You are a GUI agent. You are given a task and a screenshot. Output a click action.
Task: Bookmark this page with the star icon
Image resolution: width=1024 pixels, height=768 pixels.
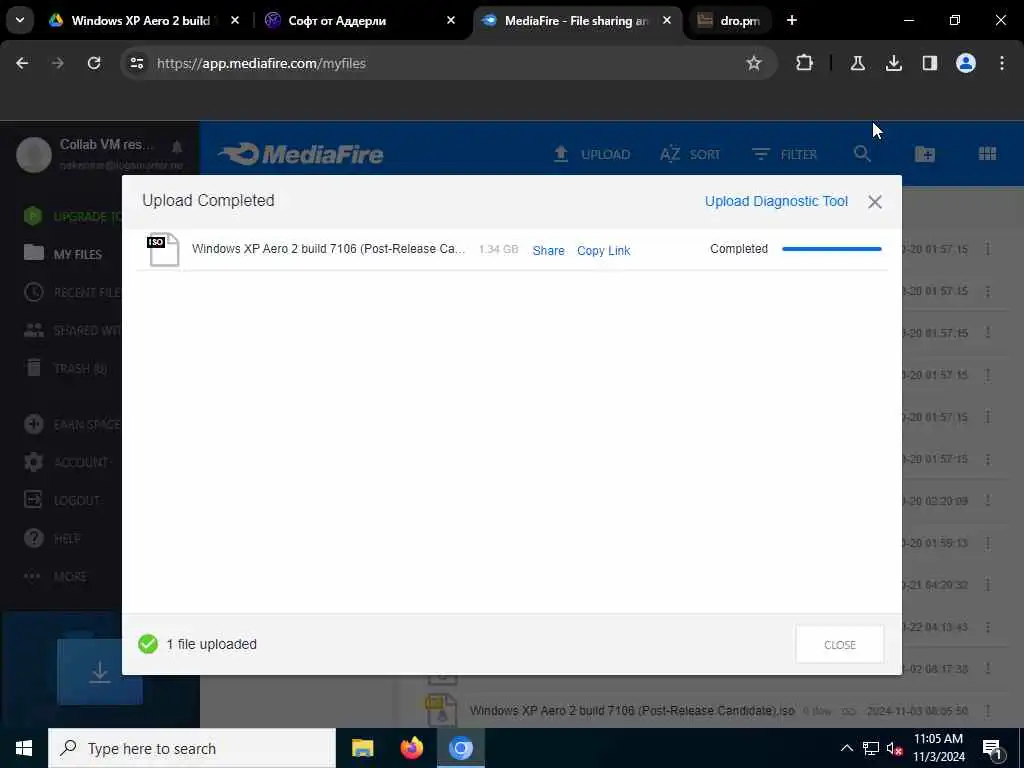click(x=754, y=63)
